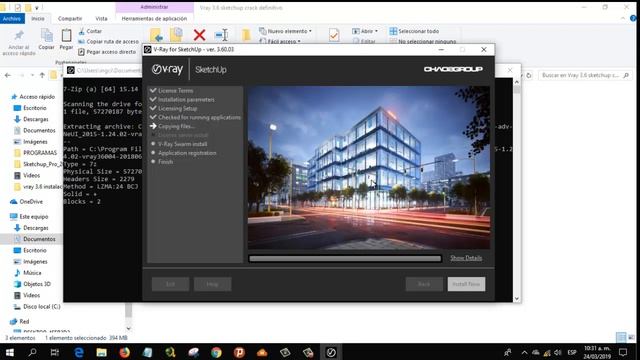Click the Administrar contextual tab
This screenshot has width=640, height=360.
(x=154, y=7)
